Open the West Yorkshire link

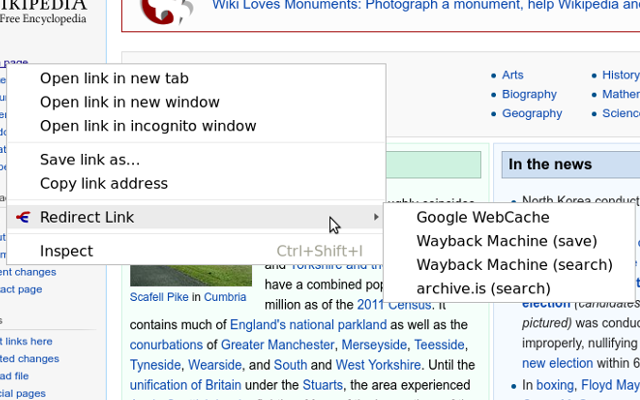pos(378,364)
